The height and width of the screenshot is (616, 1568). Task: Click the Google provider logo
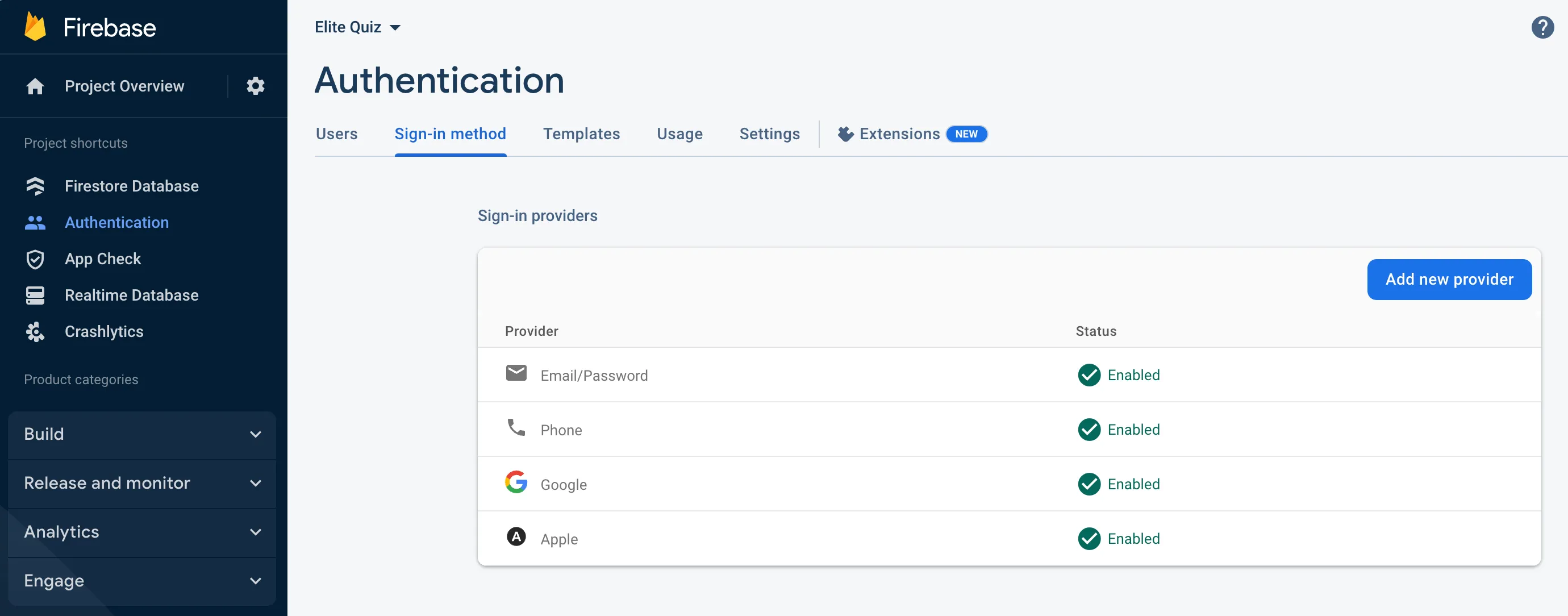click(516, 482)
